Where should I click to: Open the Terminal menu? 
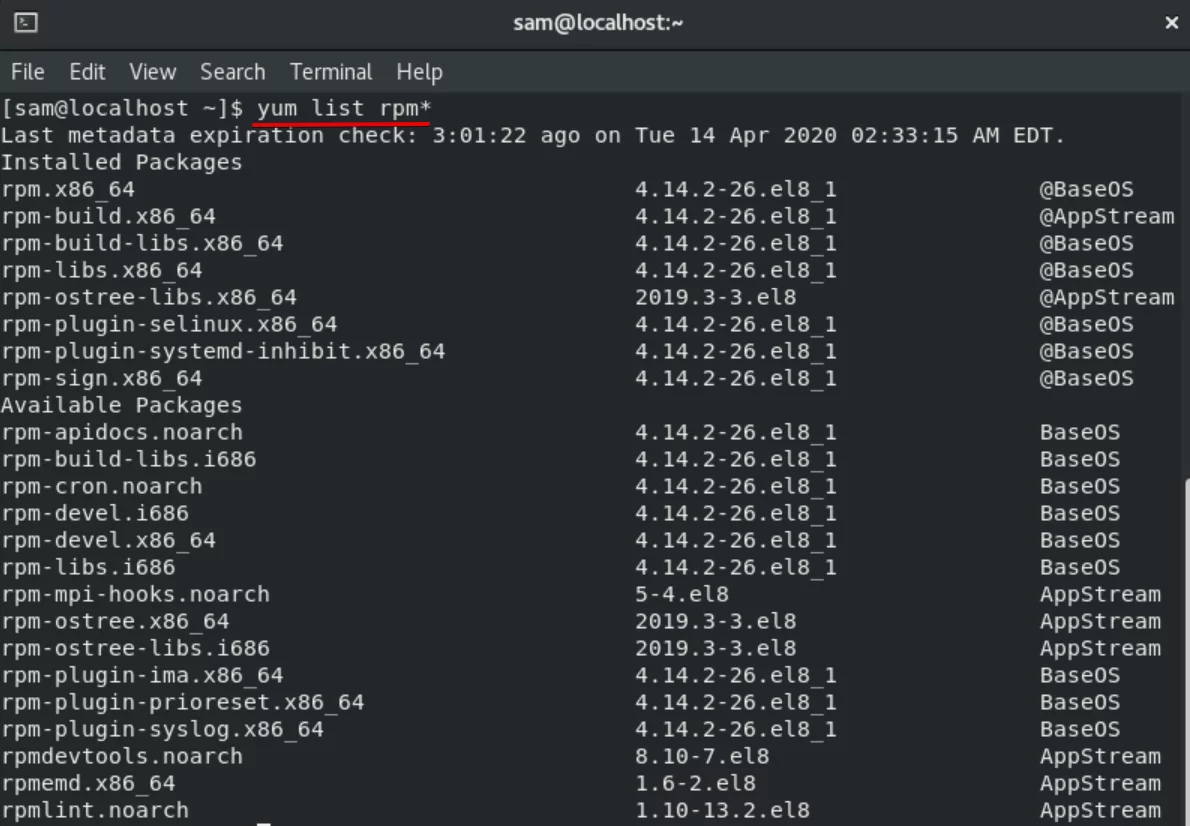tap(331, 72)
